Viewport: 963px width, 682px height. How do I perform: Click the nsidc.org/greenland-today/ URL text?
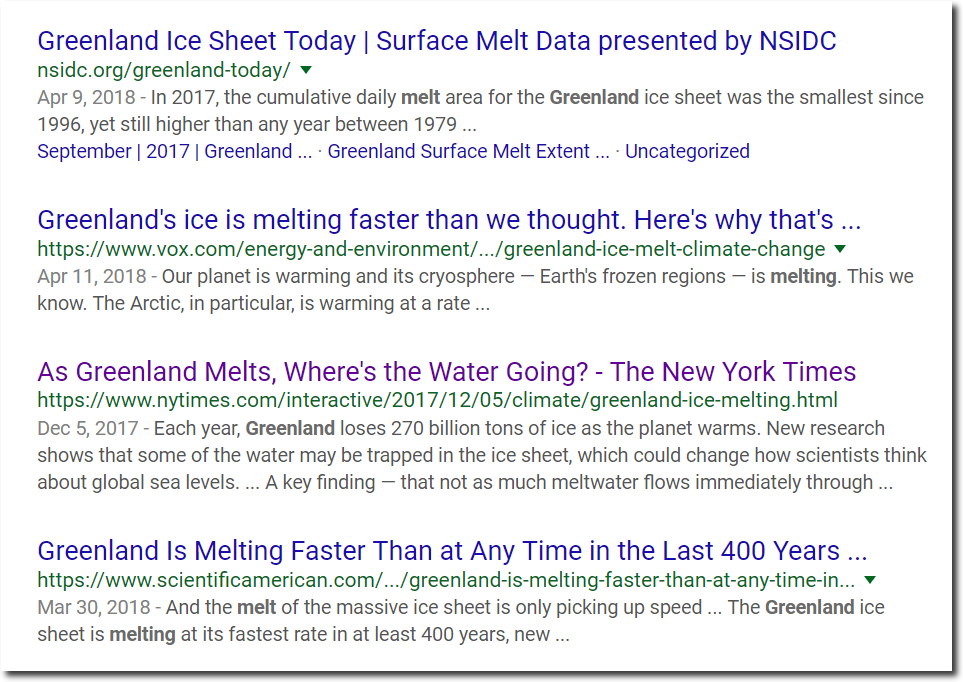(164, 70)
